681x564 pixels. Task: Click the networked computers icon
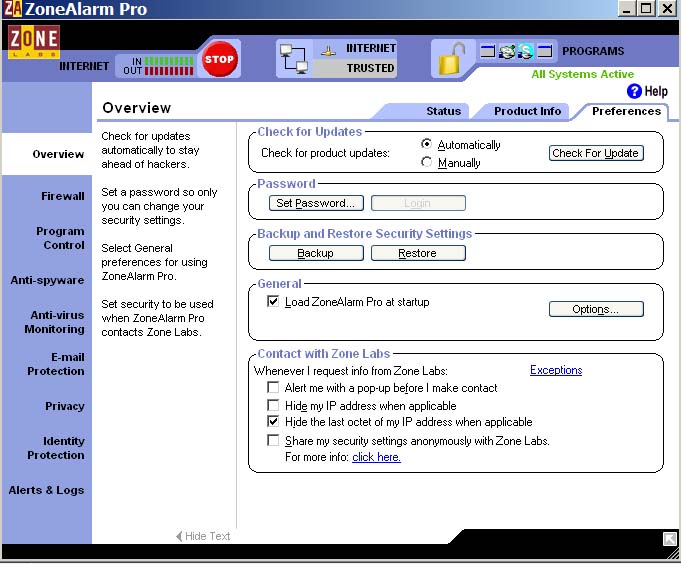(294, 59)
